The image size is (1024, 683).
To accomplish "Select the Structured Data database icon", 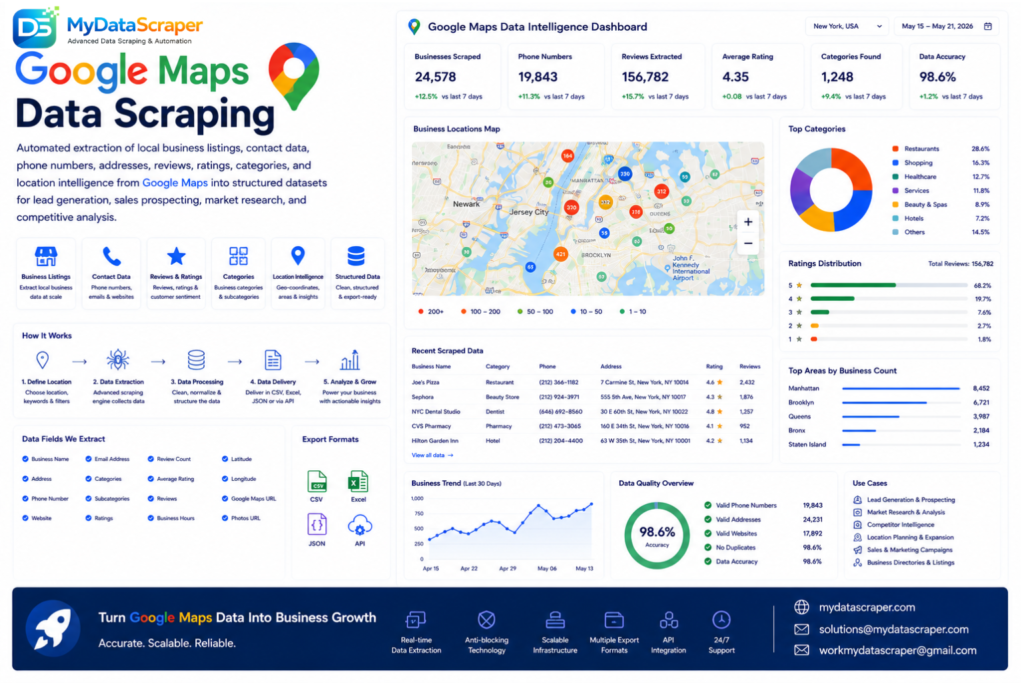I will [x=357, y=256].
